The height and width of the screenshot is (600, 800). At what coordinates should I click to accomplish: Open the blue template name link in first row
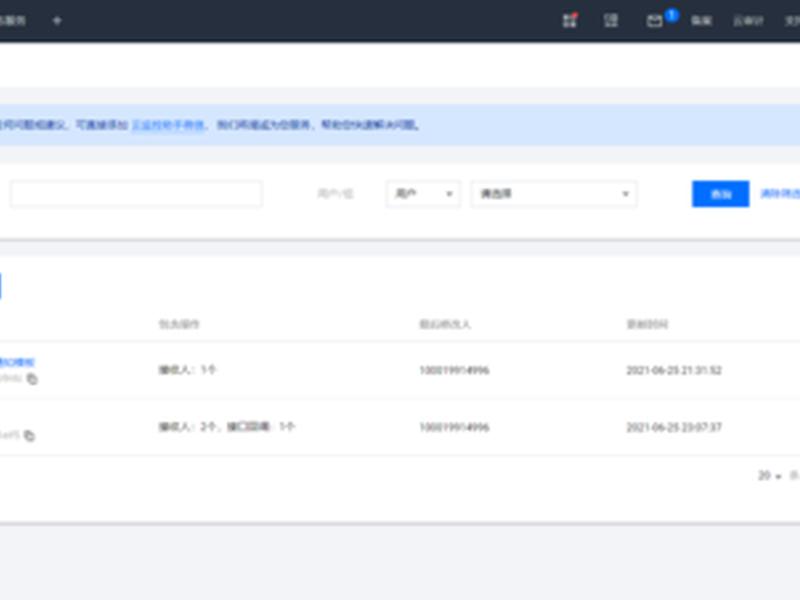coord(17,363)
